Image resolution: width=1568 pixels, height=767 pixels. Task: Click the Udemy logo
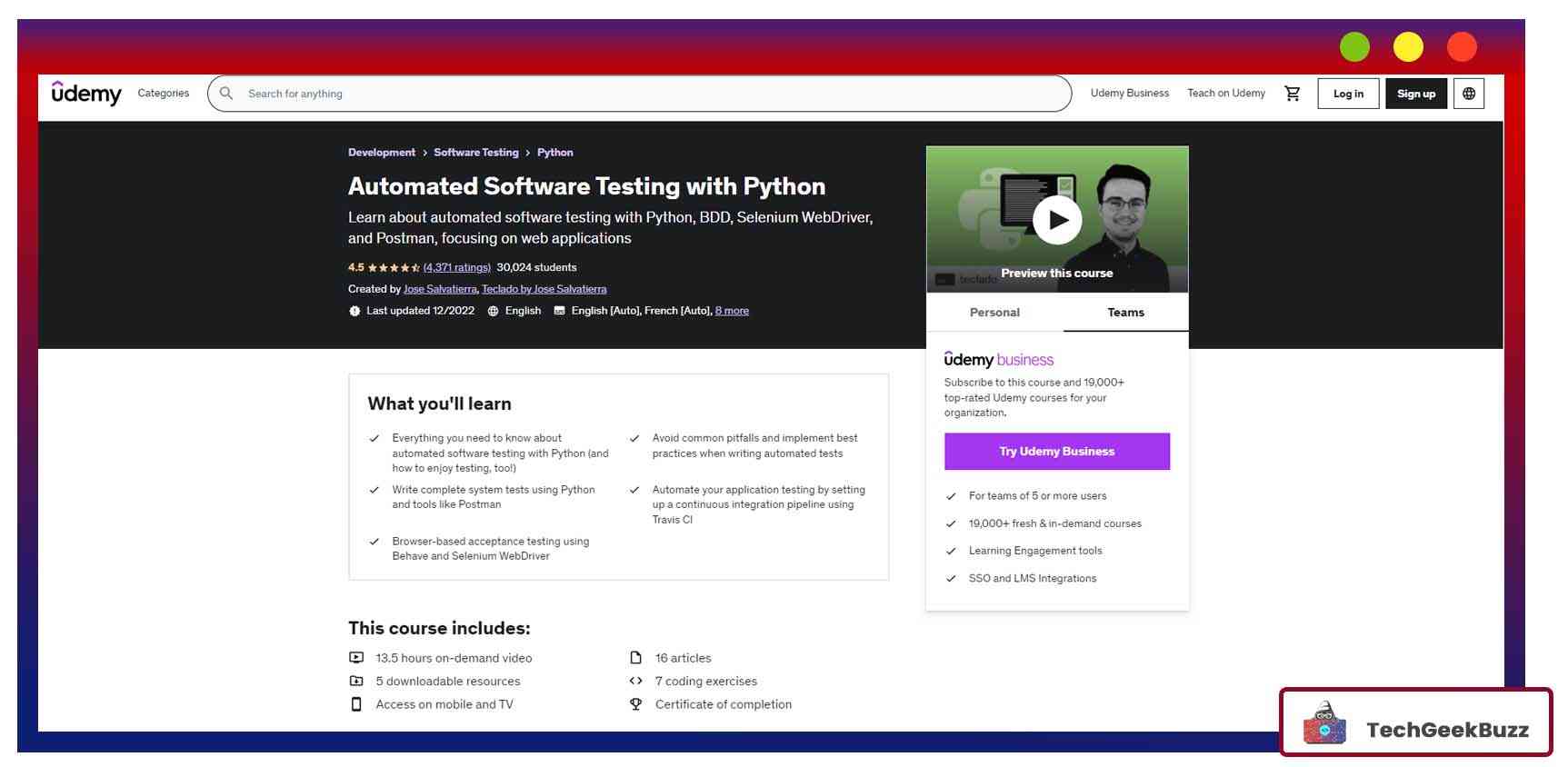pos(86,94)
